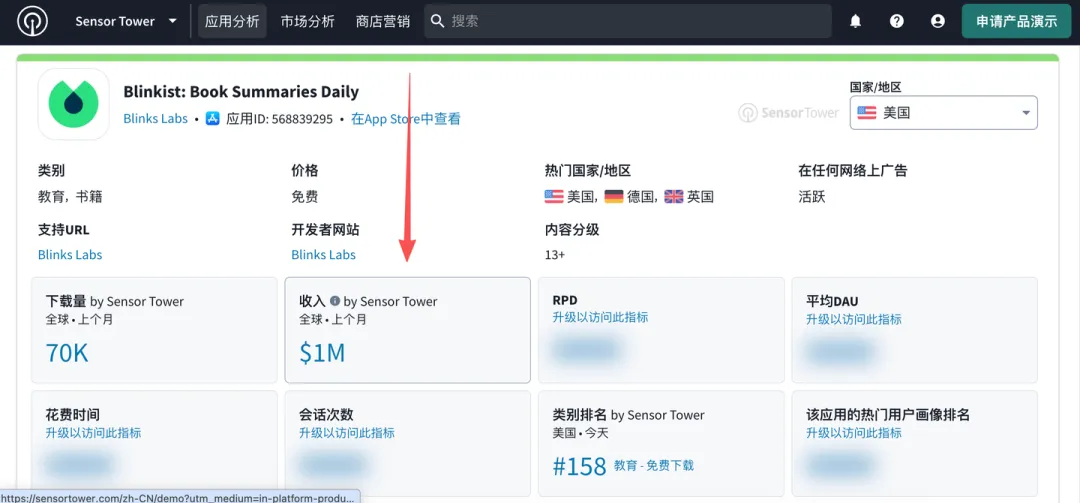Click the info icon beside 收入
Viewport: 1080px width, 503px height.
335,301
